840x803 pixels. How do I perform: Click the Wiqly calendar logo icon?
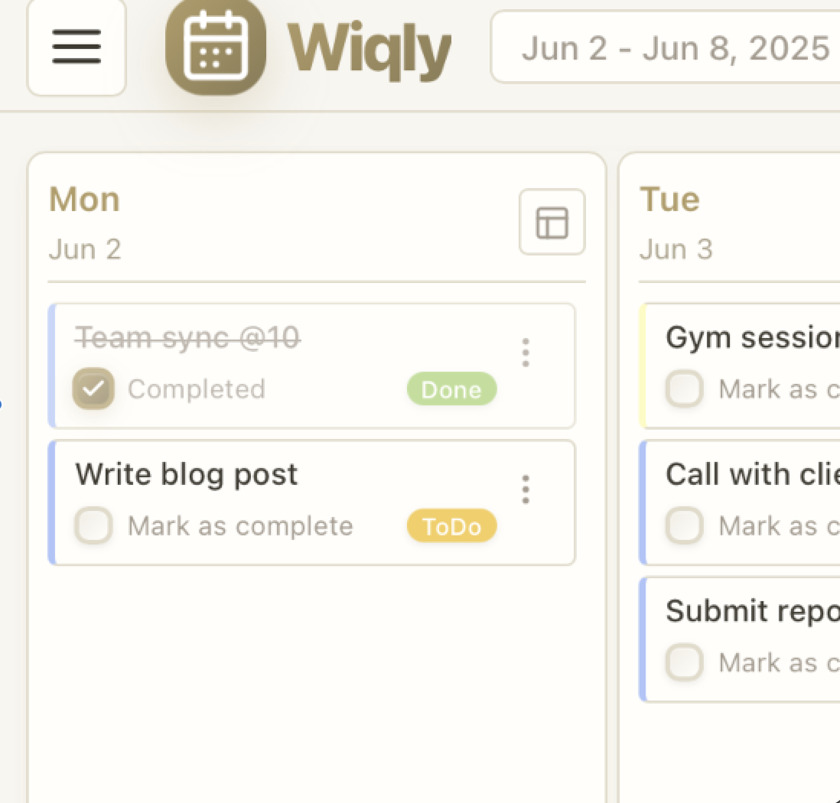point(215,47)
